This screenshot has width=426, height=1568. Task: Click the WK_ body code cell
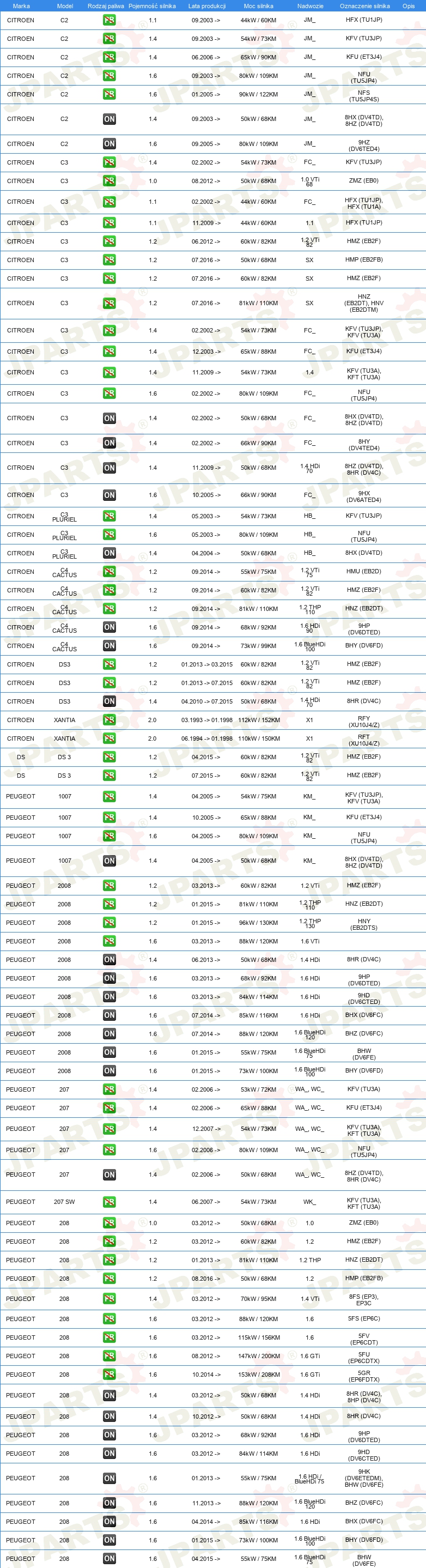coord(310,1202)
